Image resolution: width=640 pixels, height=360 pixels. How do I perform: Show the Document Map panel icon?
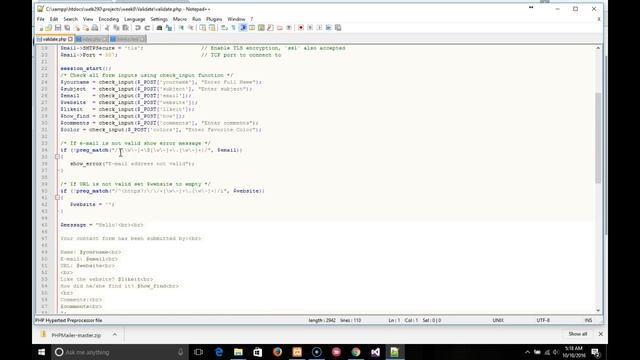pyautogui.click(x=261, y=28)
